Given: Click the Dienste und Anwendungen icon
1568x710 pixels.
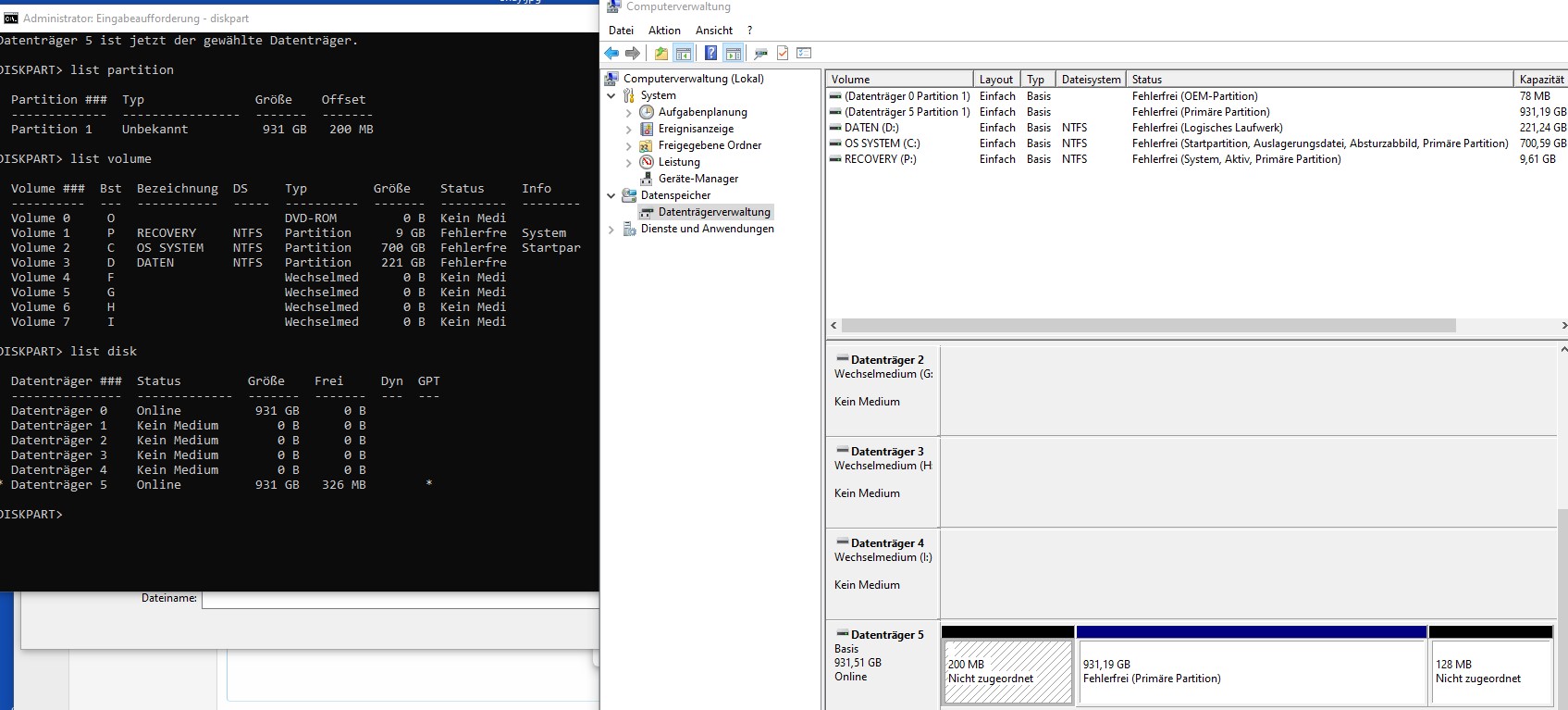Looking at the screenshot, I should (629, 229).
